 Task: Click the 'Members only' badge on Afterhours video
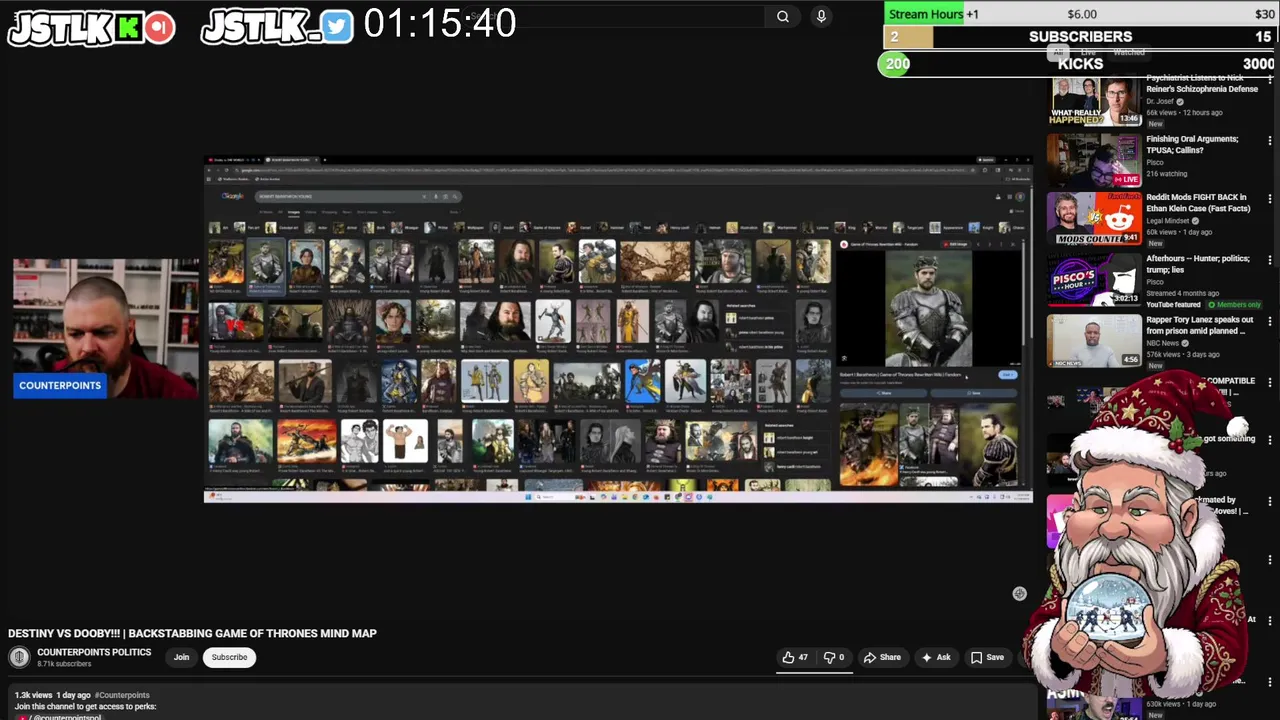click(x=1235, y=304)
